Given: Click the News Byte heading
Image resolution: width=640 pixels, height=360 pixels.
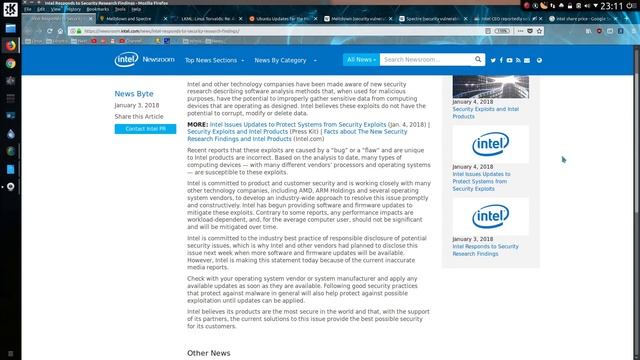Looking at the screenshot, I should pos(134,93).
